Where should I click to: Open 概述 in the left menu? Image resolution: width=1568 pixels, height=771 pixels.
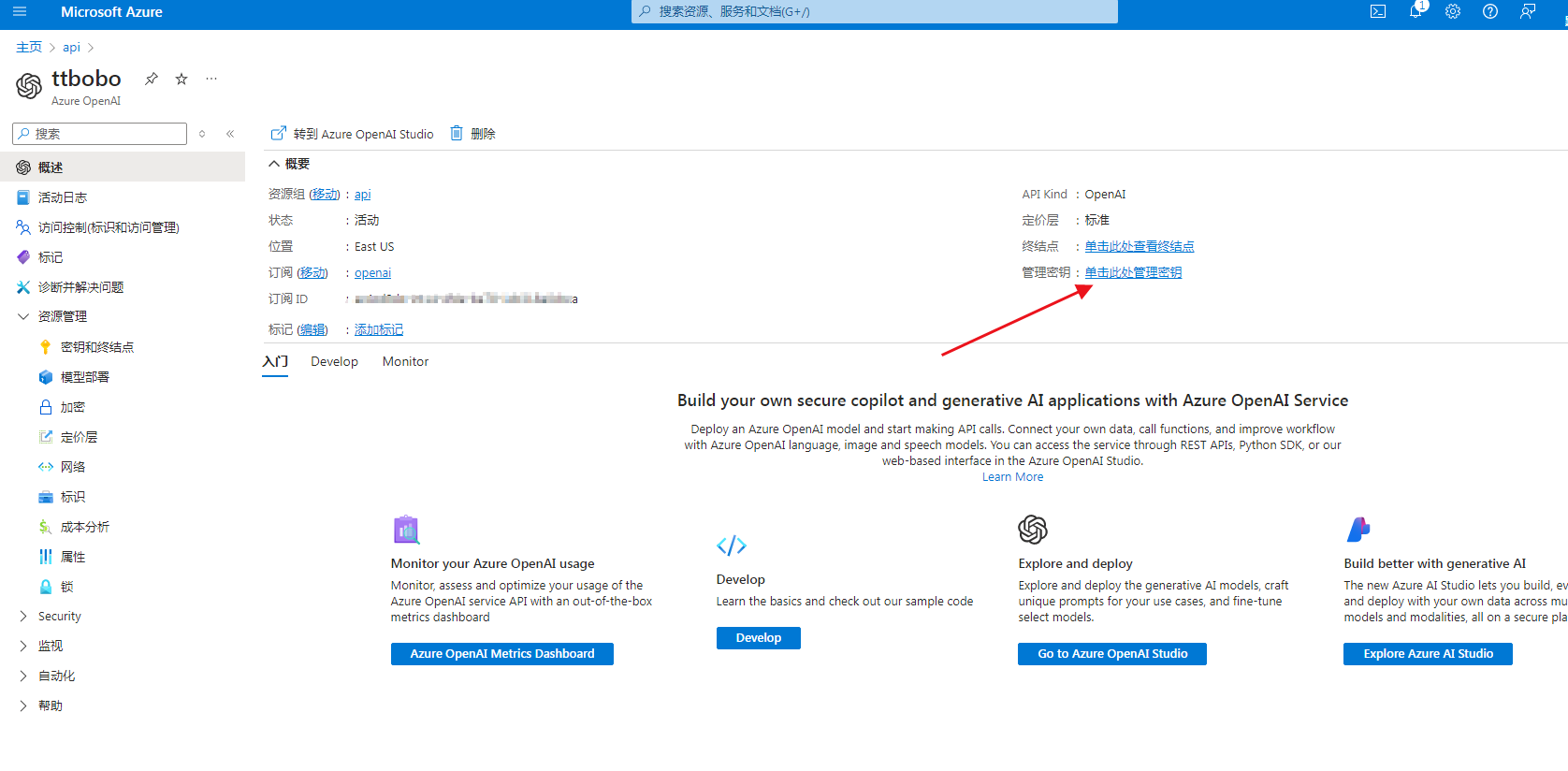pos(123,167)
